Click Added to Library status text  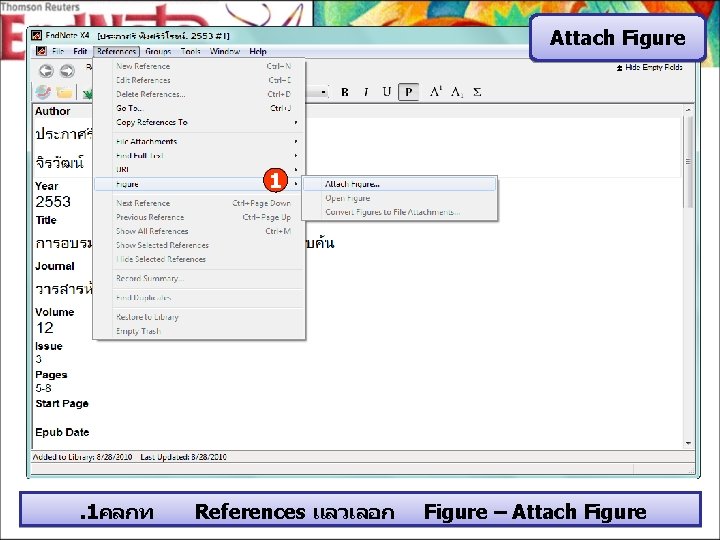coord(82,457)
